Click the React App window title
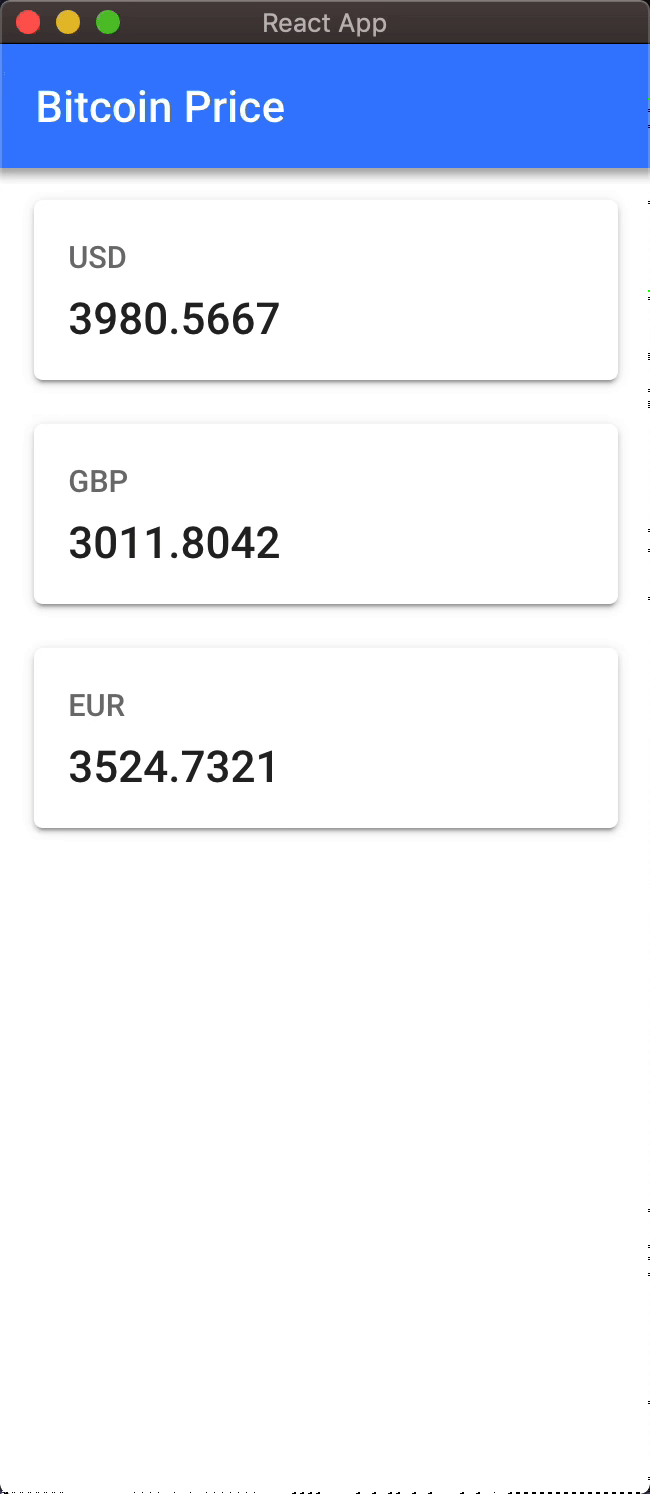The width and height of the screenshot is (650, 1494). coord(324,22)
